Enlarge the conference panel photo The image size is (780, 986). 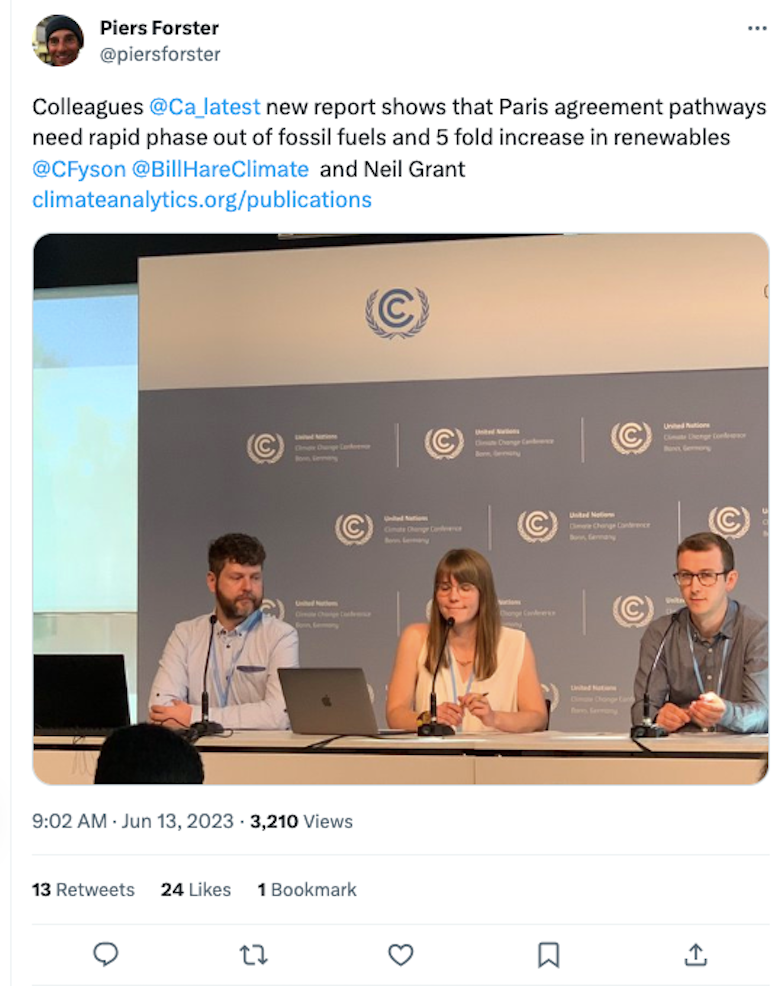click(401, 509)
